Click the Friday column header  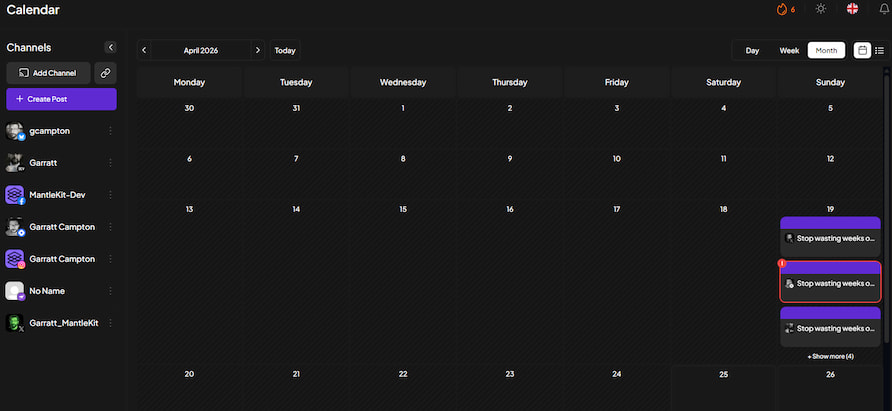click(617, 82)
